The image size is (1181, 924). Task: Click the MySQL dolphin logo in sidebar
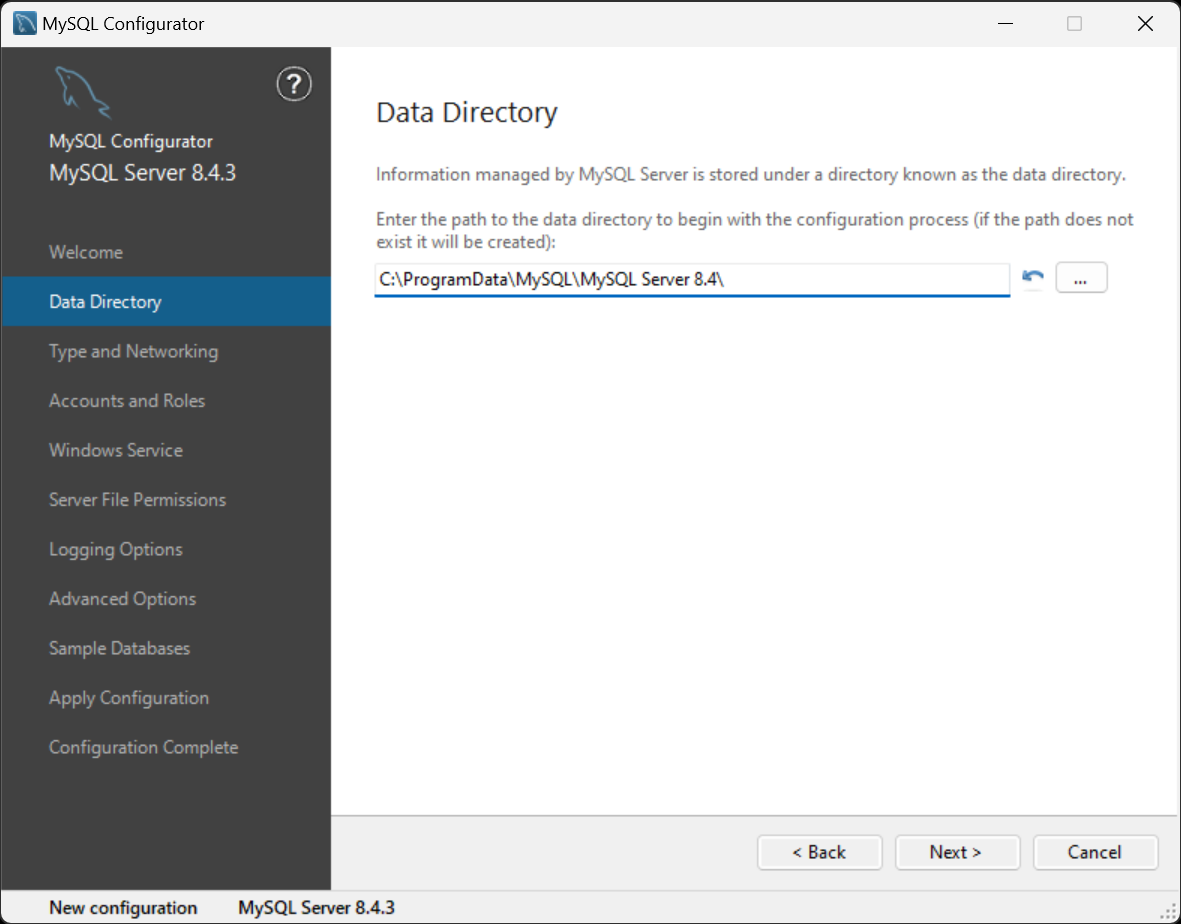(82, 93)
